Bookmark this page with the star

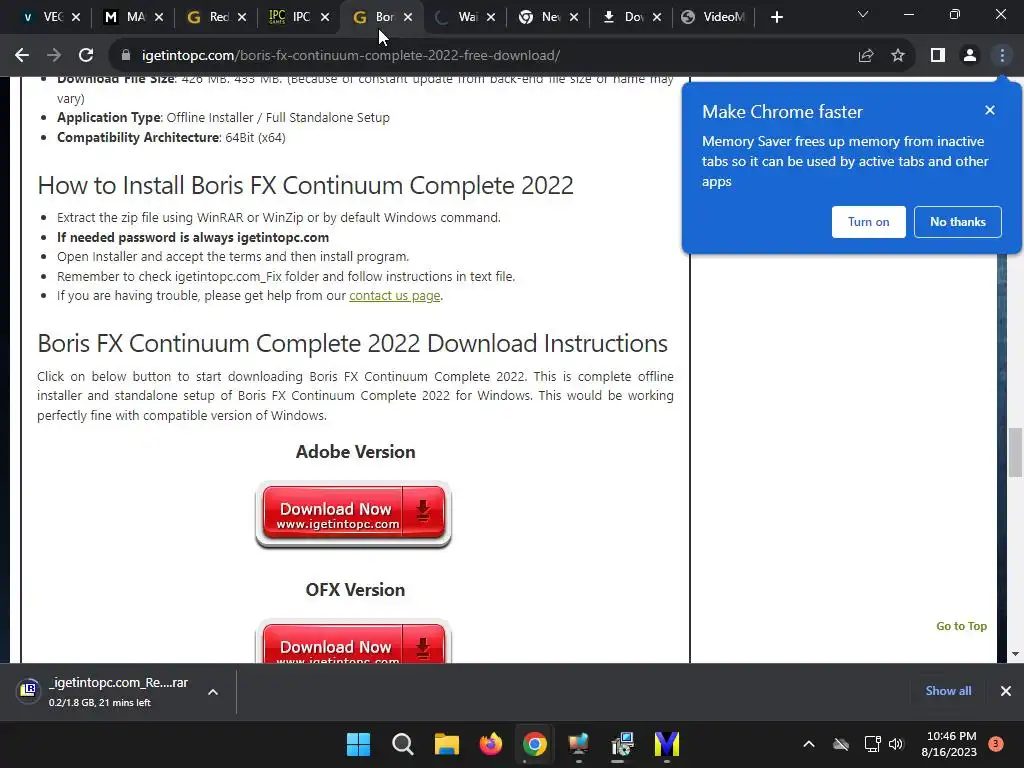coord(898,56)
